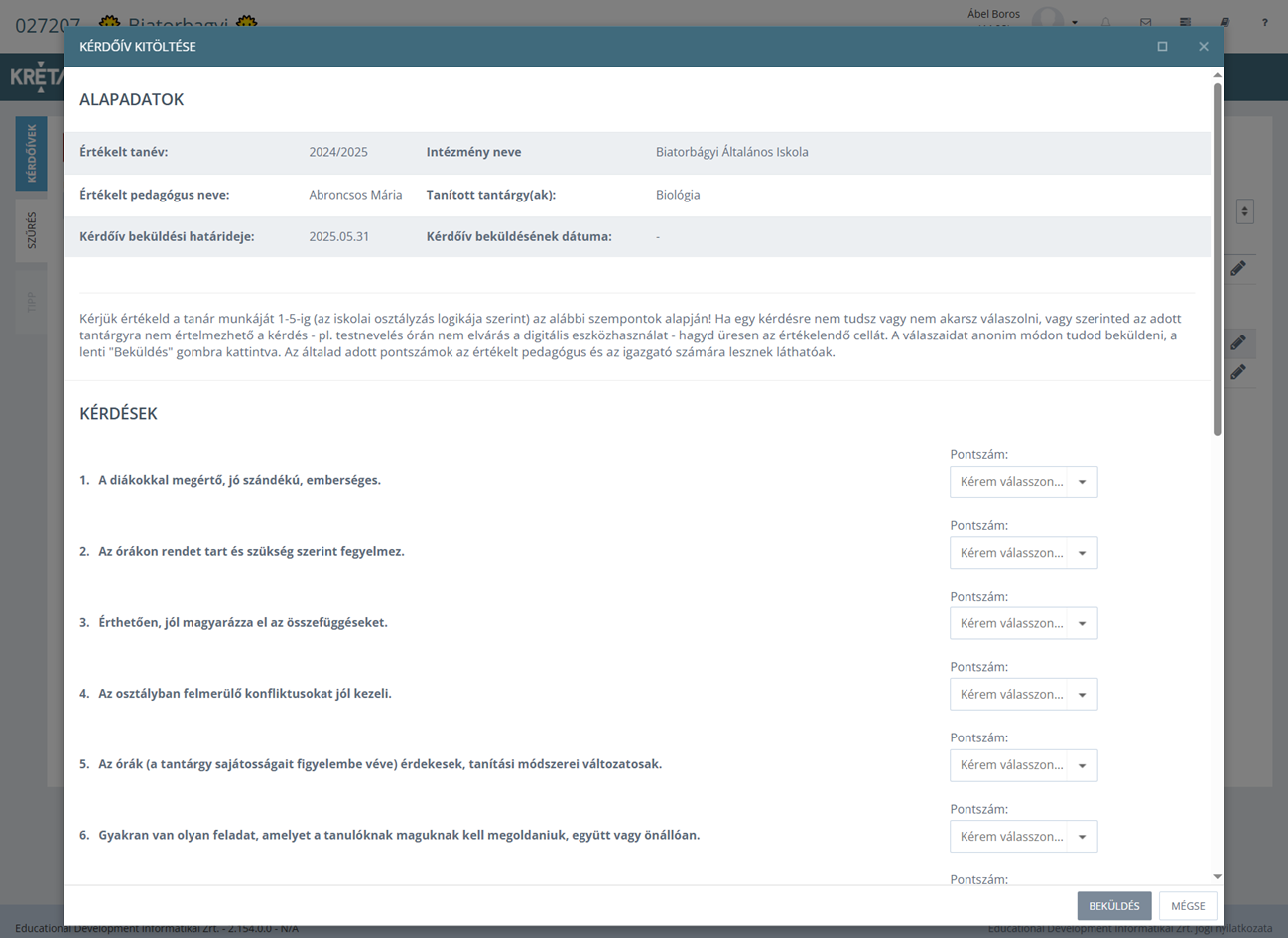Click the stacked list icon in header

point(1185,22)
